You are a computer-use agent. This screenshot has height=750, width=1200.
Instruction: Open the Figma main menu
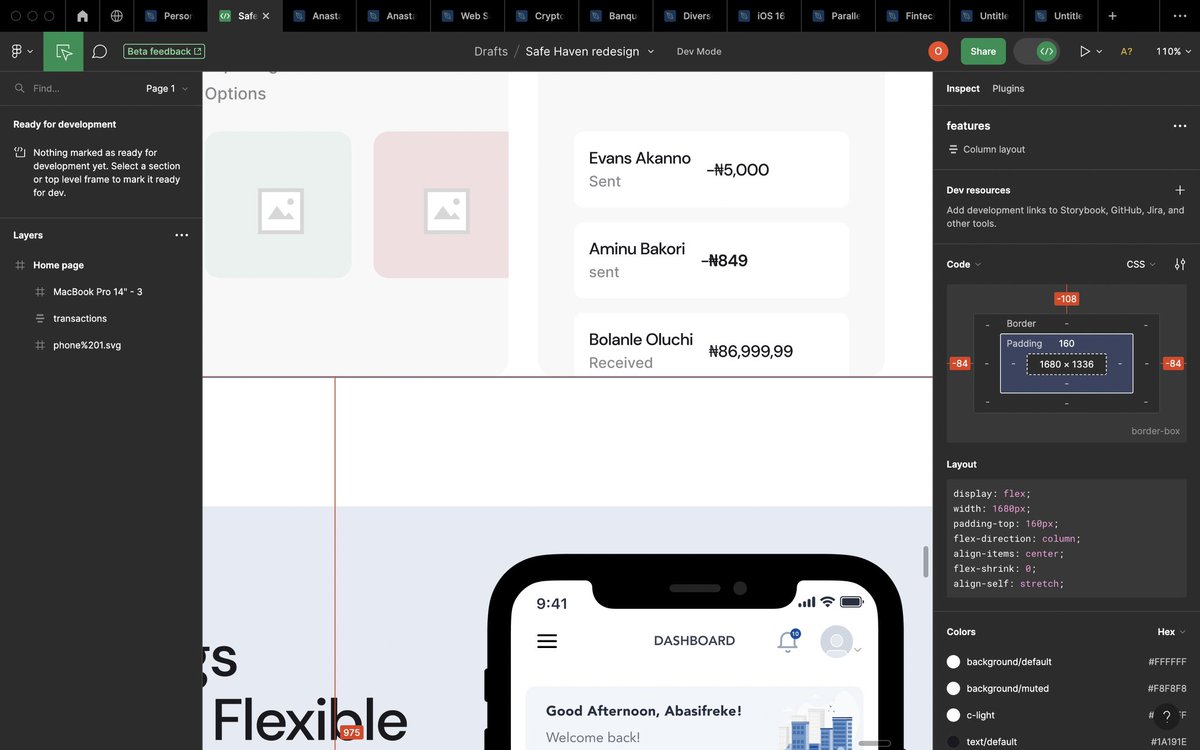(18, 51)
